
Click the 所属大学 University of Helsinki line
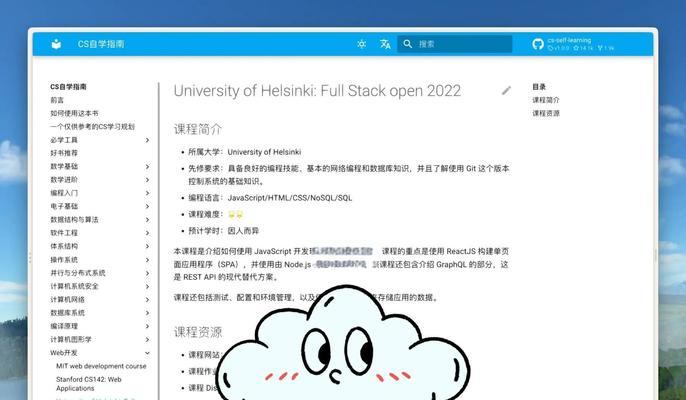[245, 152]
